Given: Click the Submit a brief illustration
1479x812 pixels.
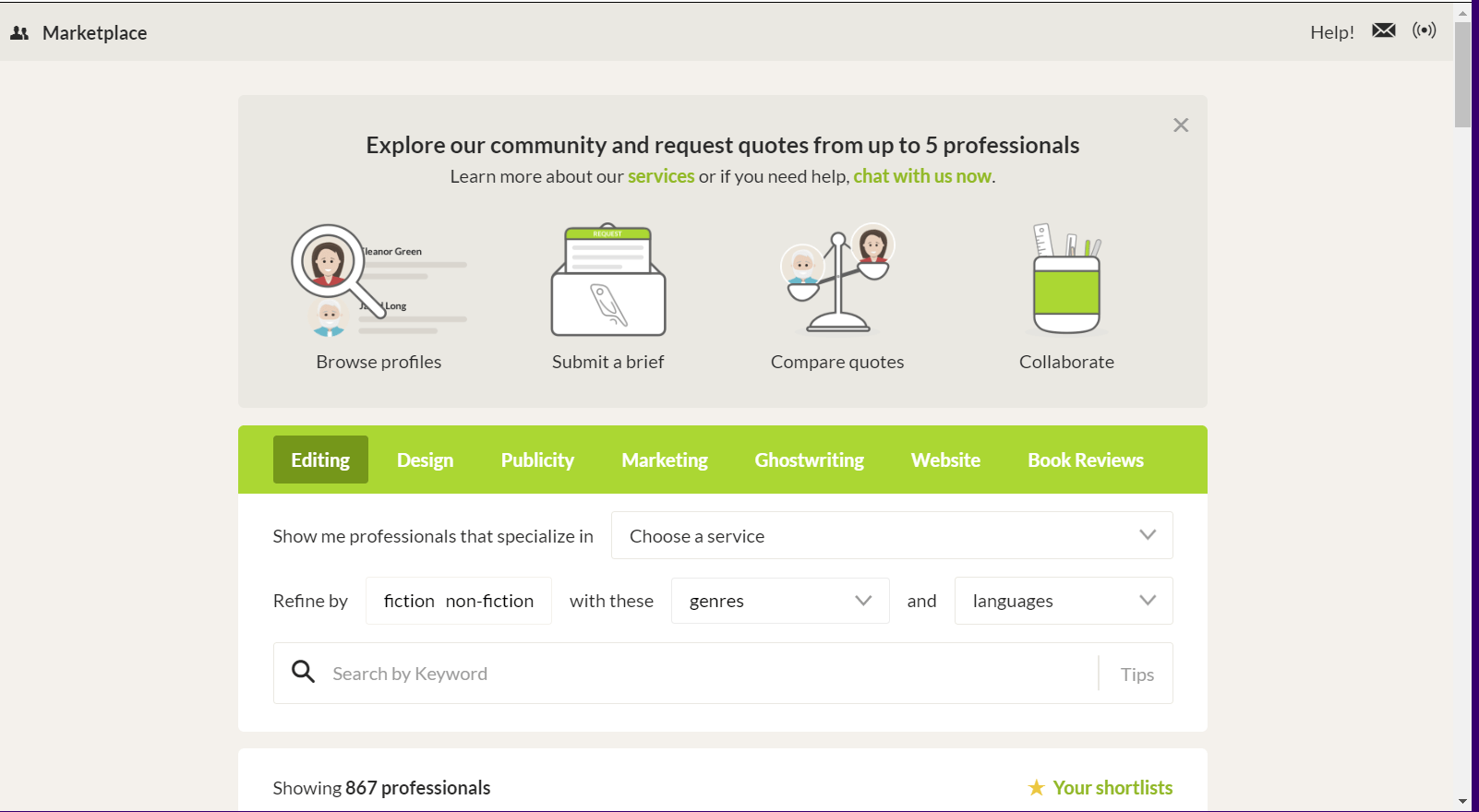Looking at the screenshot, I should click(608, 280).
